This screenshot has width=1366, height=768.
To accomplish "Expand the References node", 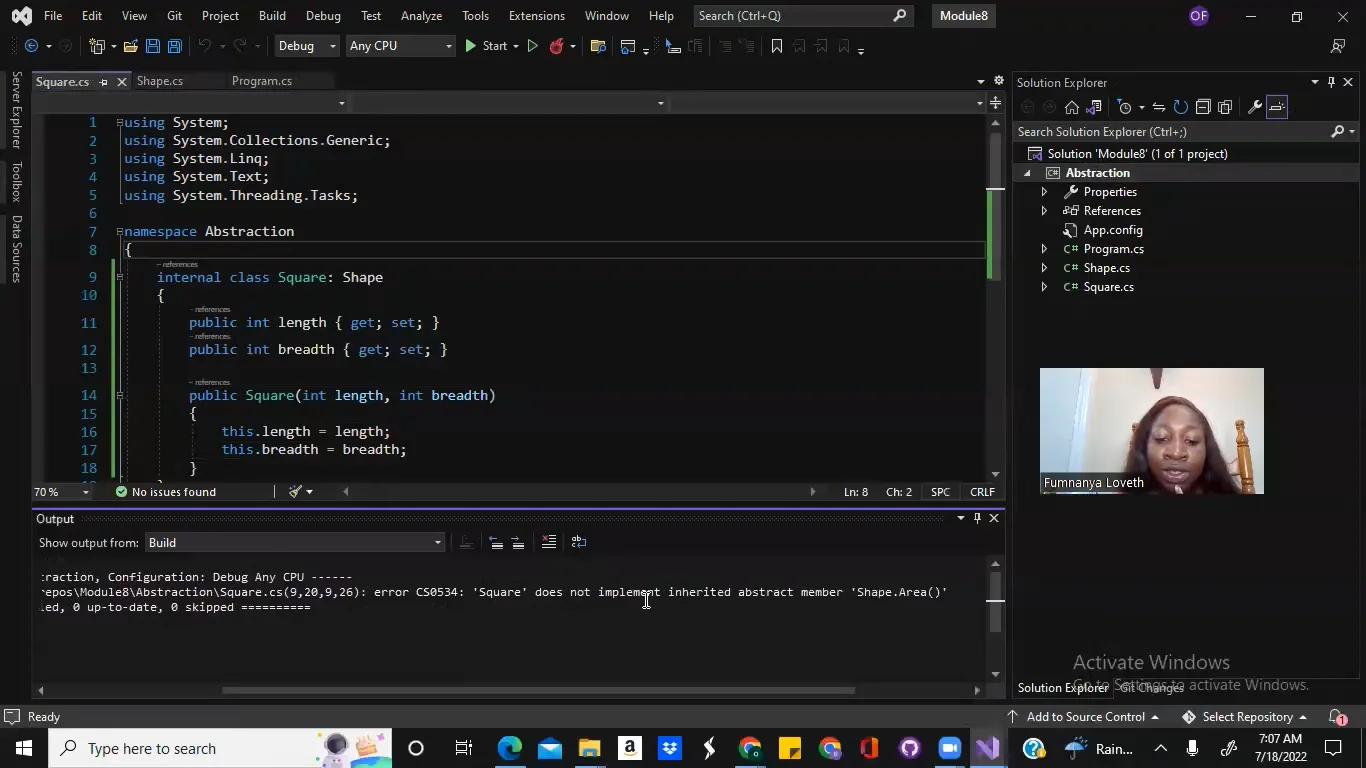I will (1044, 211).
